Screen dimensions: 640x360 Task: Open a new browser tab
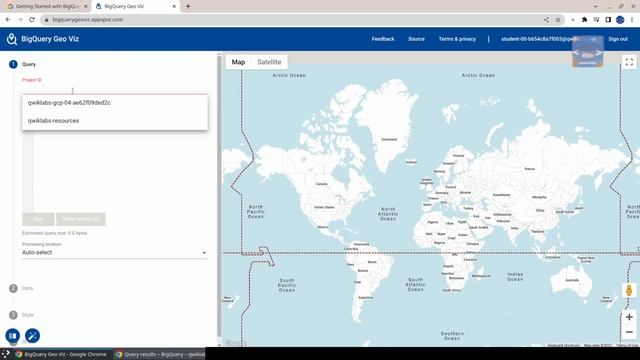click(188, 6)
